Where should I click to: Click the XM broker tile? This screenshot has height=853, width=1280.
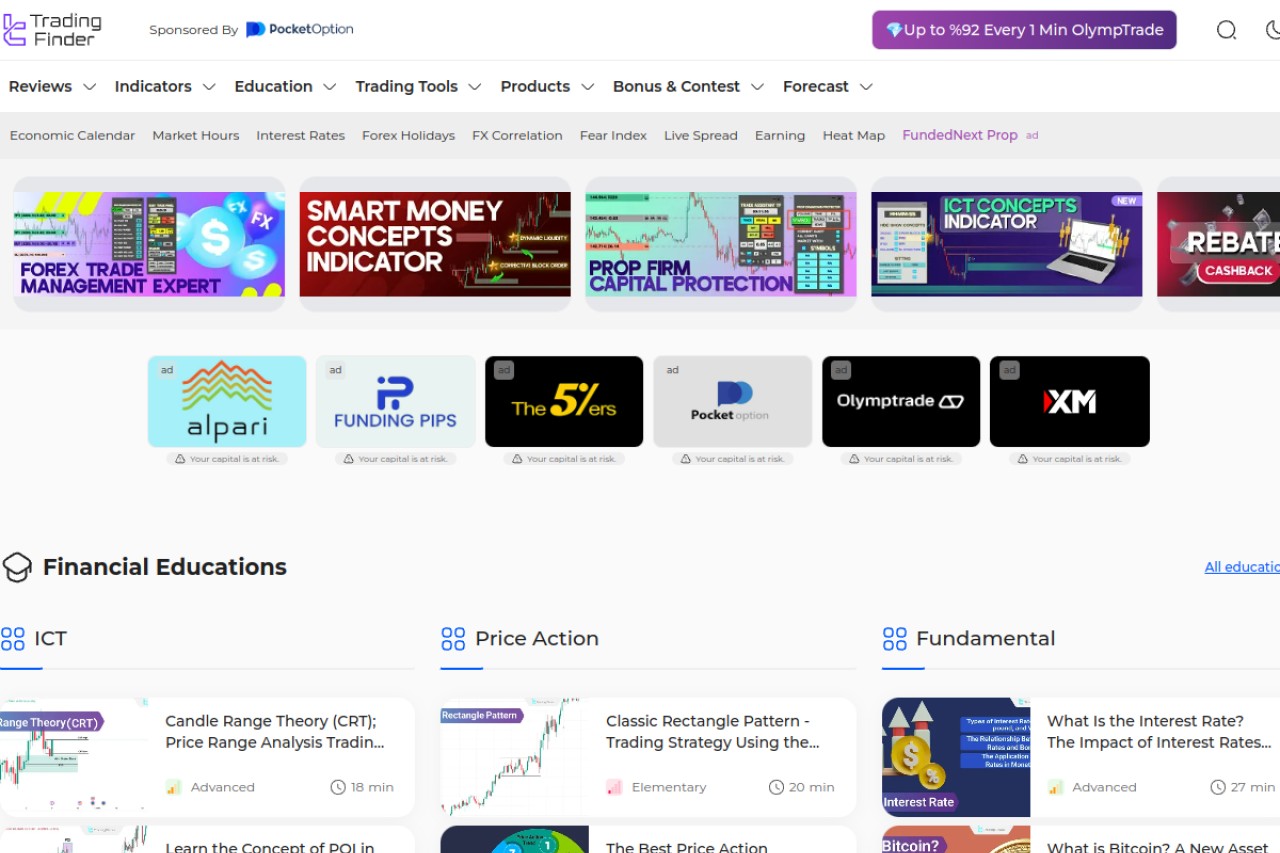[1070, 401]
